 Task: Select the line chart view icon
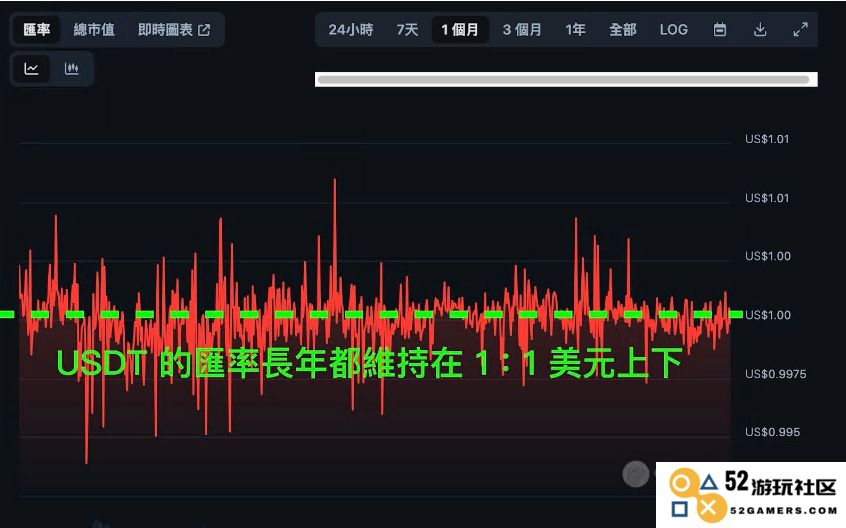pos(31,68)
